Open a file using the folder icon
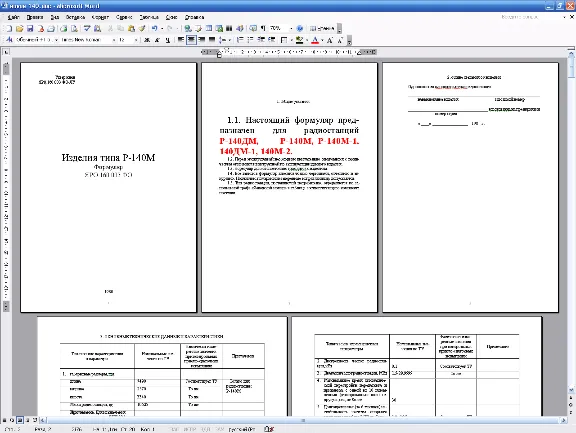Viewport: 576px width, 433px height. tap(20, 28)
